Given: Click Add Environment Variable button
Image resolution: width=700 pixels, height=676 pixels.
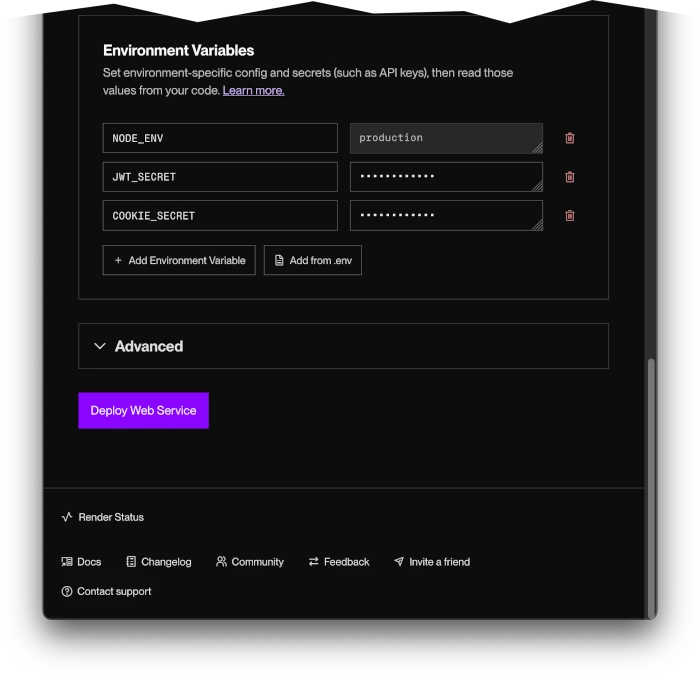Looking at the screenshot, I should pyautogui.click(x=179, y=260).
